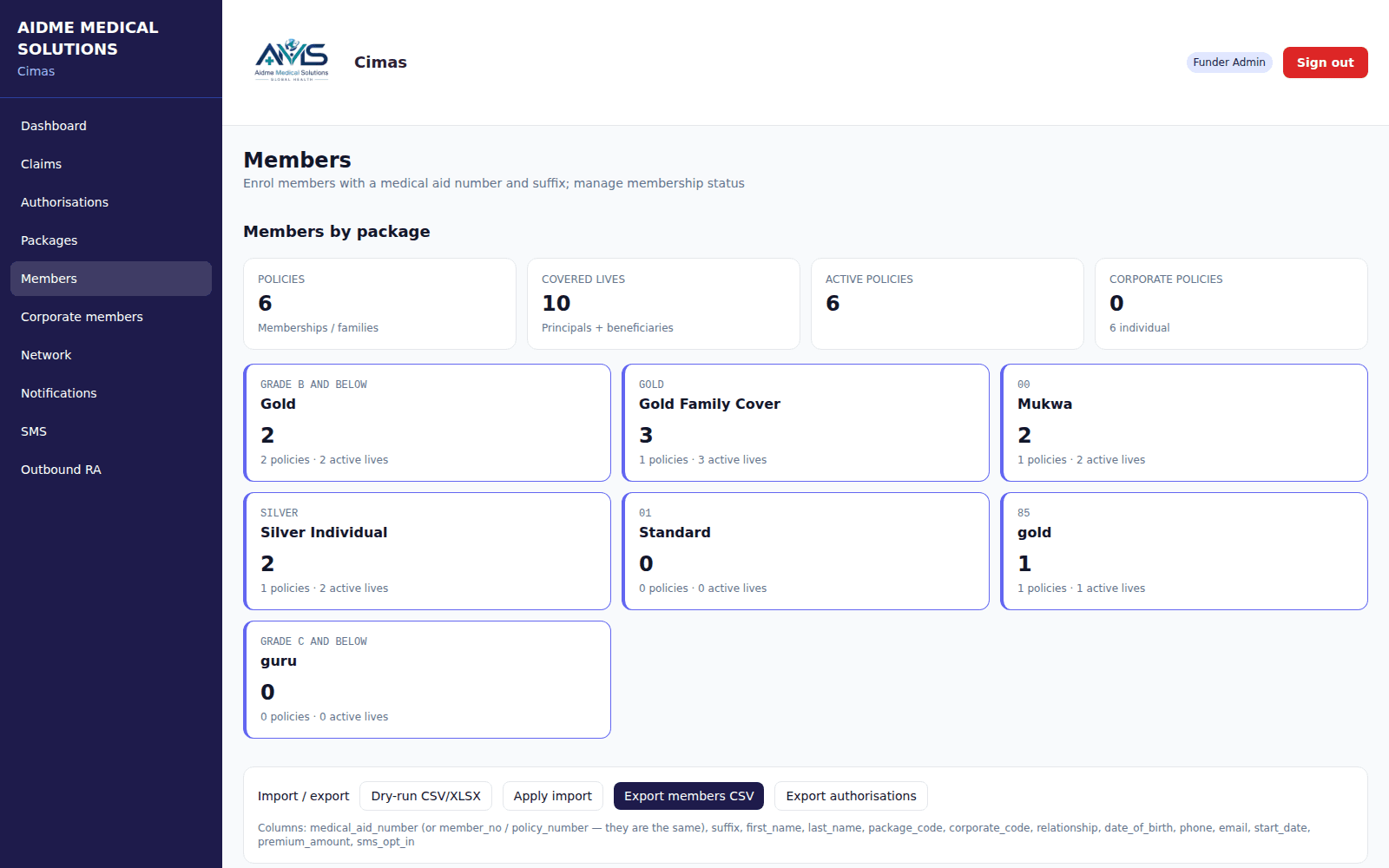Go to Network in sidebar
Viewport: 1389px width, 868px height.
click(x=111, y=355)
